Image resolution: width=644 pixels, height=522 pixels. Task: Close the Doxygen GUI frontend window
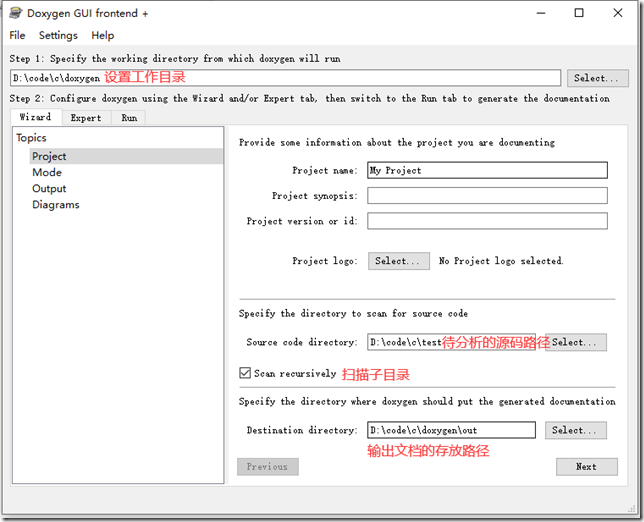click(x=618, y=13)
